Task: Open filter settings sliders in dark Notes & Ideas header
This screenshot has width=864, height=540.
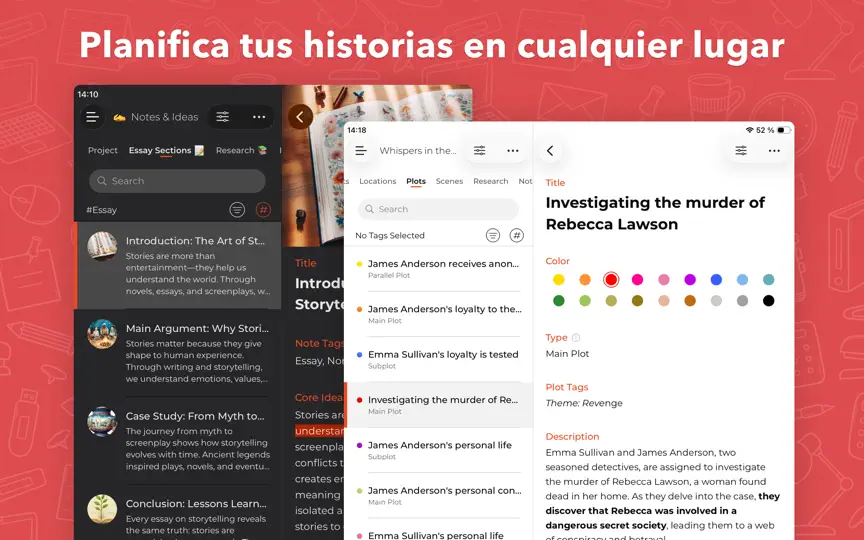Action: (x=223, y=117)
